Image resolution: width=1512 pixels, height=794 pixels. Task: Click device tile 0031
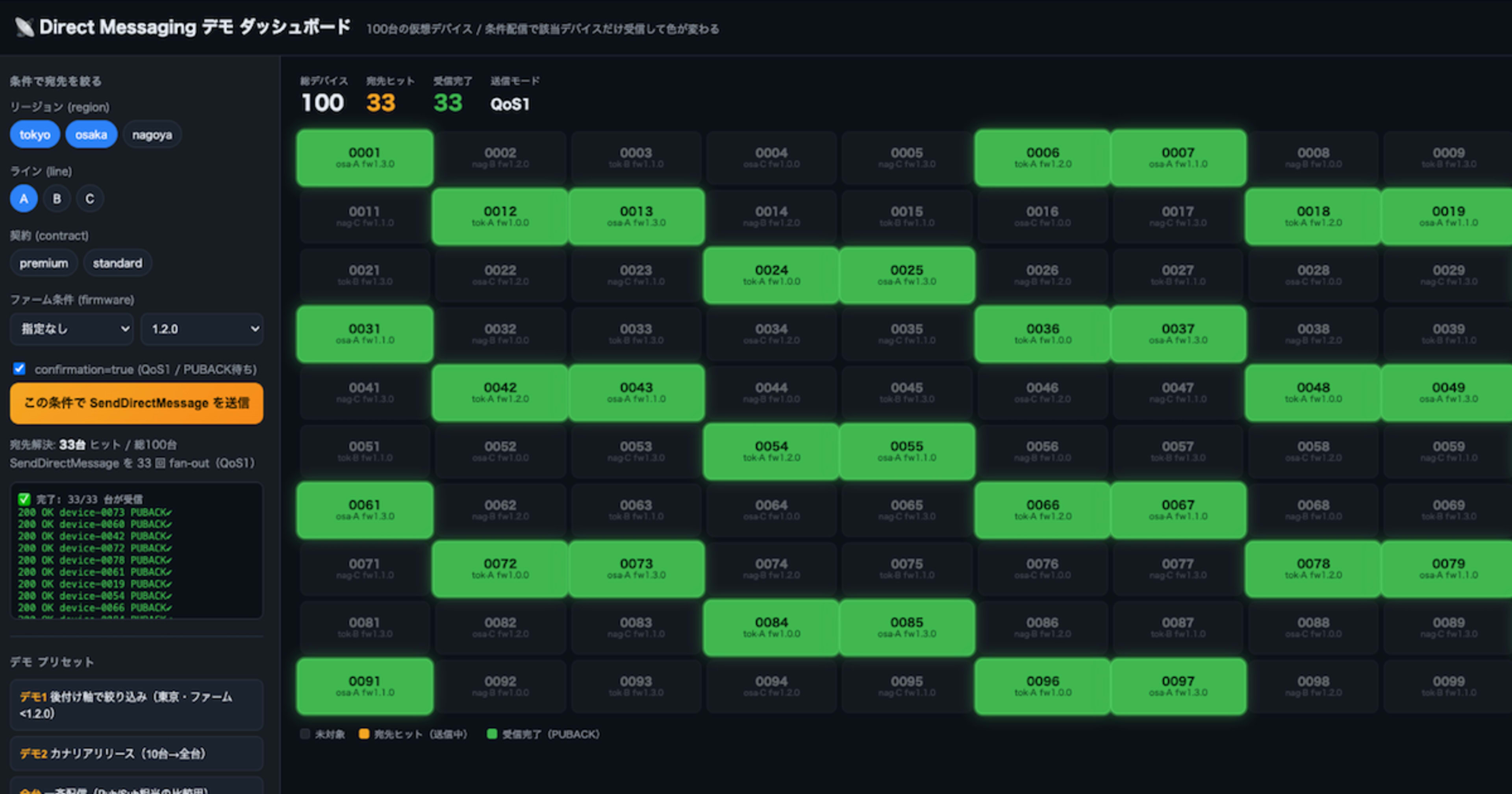coord(365,334)
